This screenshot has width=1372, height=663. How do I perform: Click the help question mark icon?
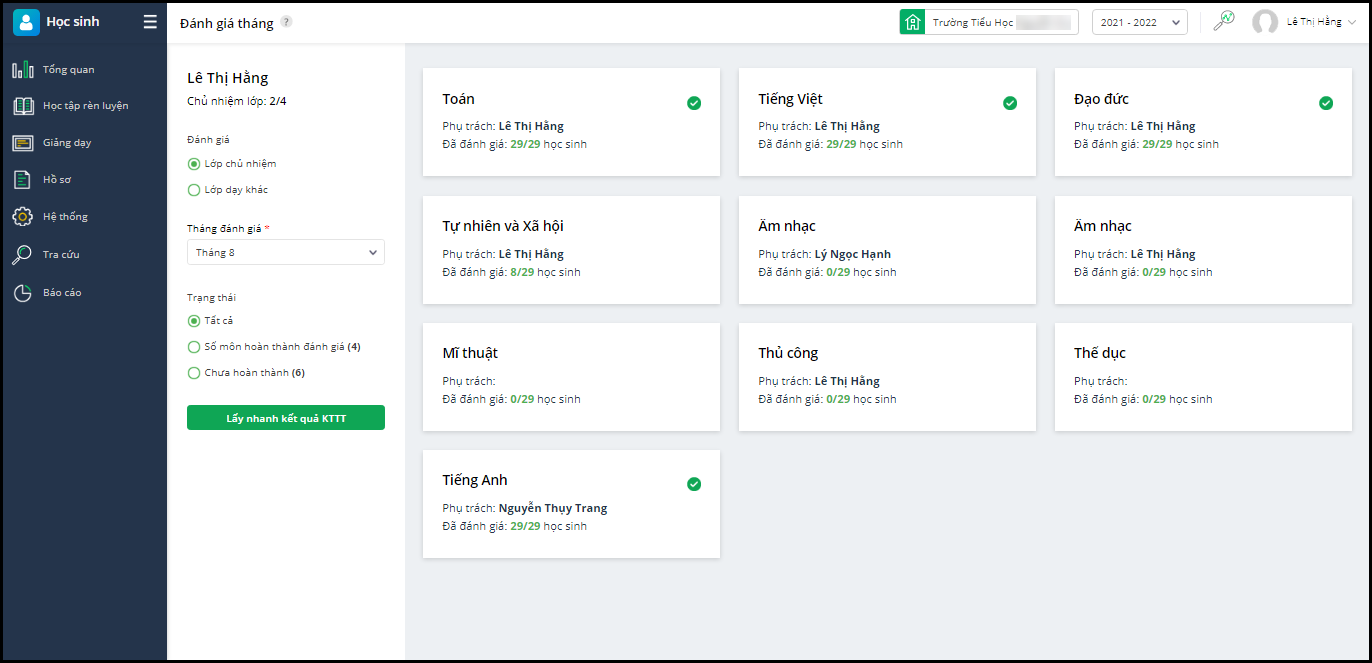[286, 22]
